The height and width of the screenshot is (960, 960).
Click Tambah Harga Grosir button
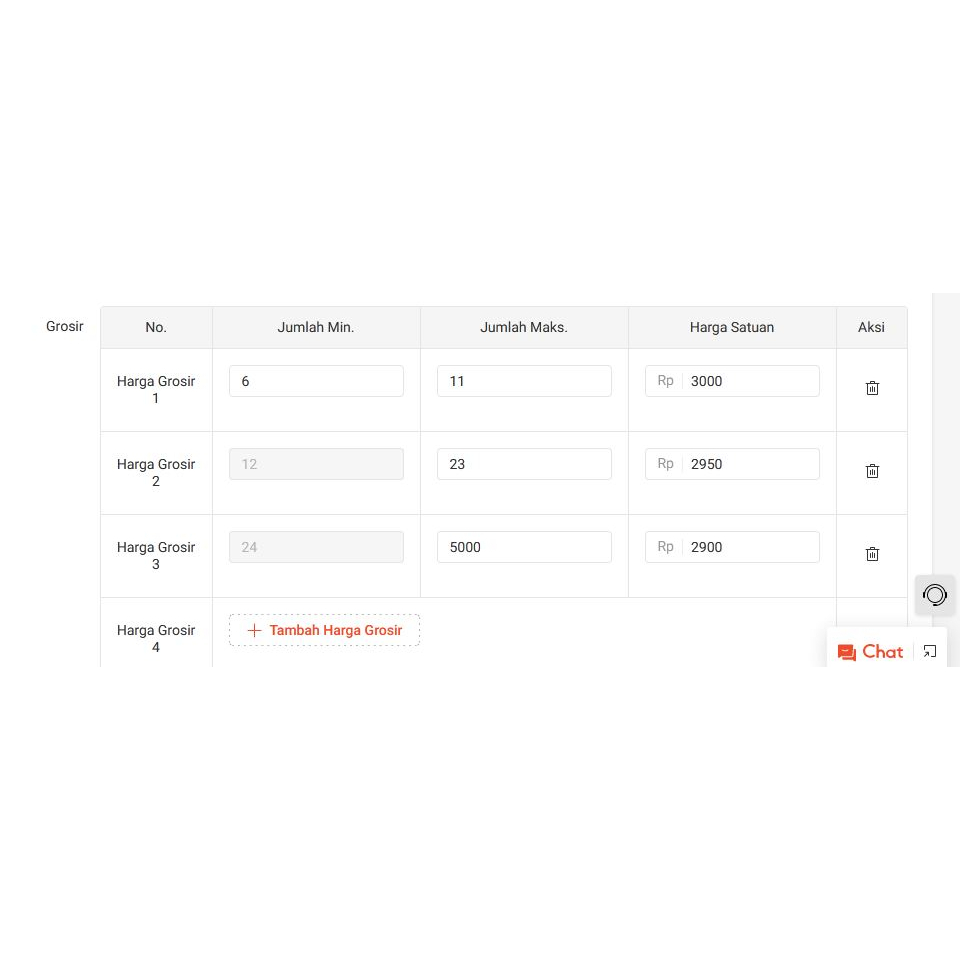324,630
